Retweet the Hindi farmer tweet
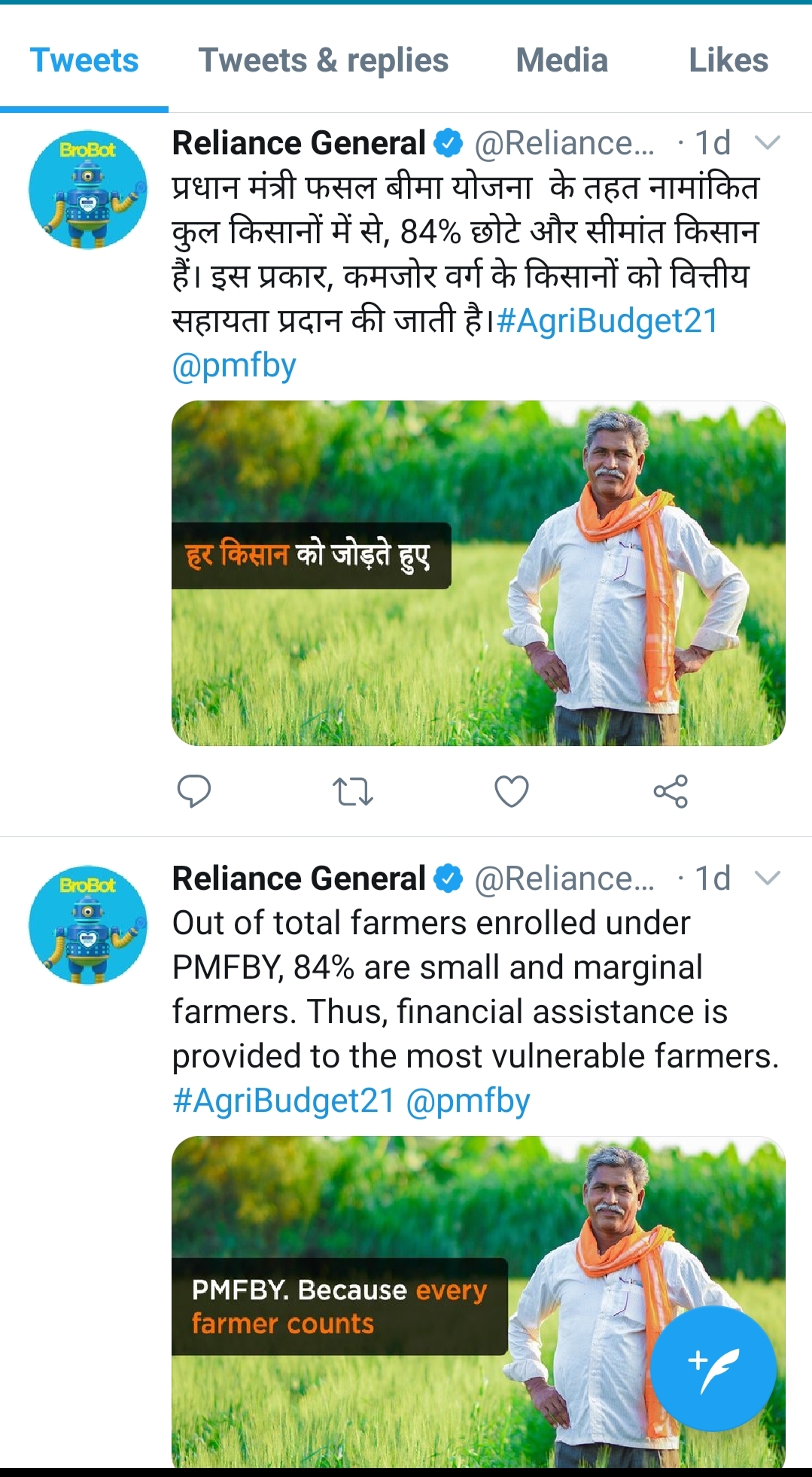This screenshot has height=1477, width=812. [352, 792]
